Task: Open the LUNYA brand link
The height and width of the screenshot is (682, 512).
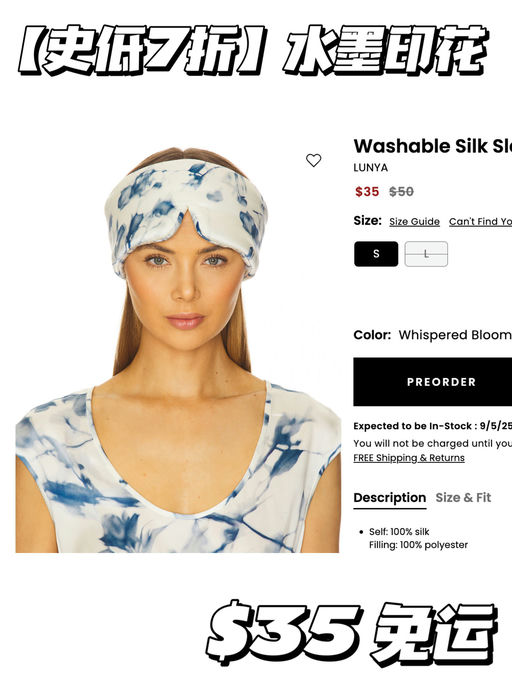Action: point(371,167)
